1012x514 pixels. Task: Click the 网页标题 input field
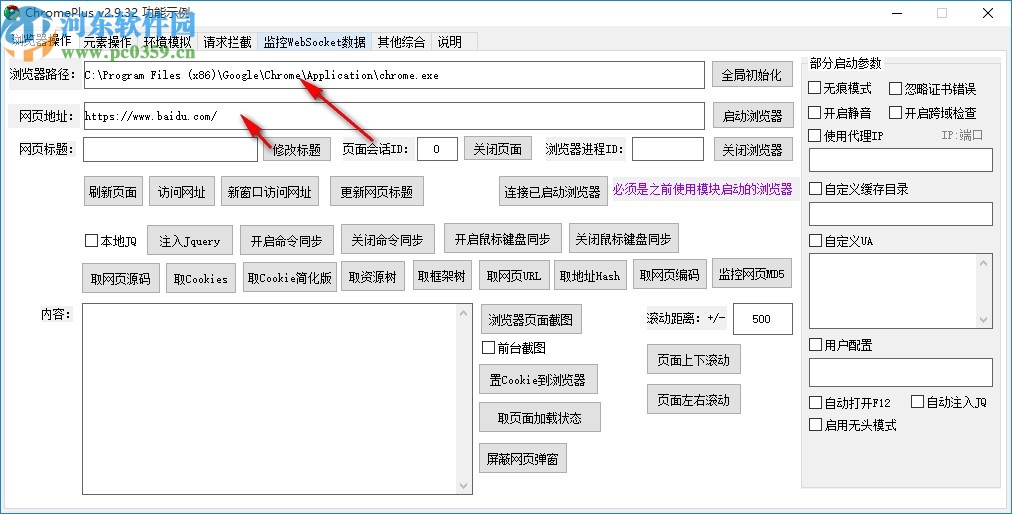click(x=170, y=149)
